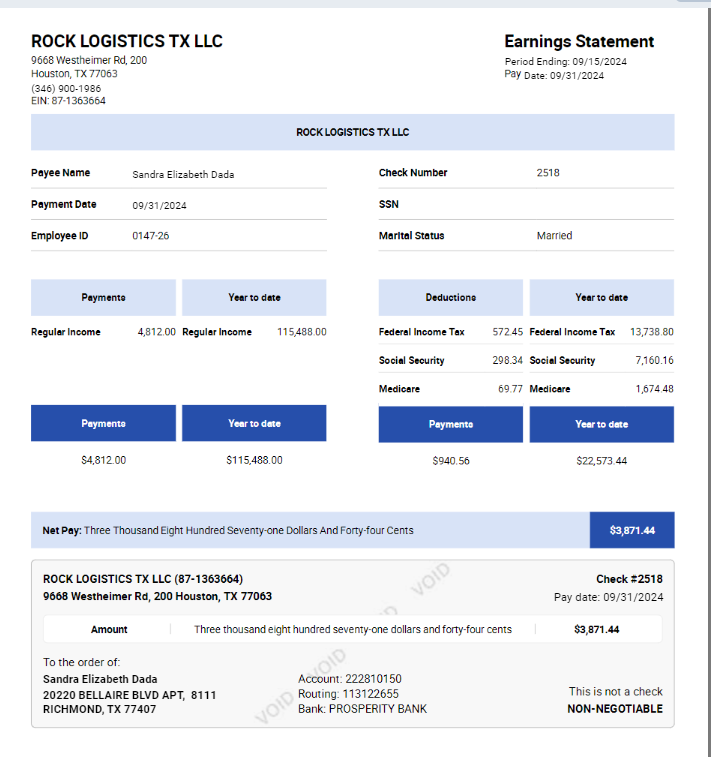Screen dimensions: 711x757
Task: Click the $4,812.00 payments total
Action: pos(103,461)
